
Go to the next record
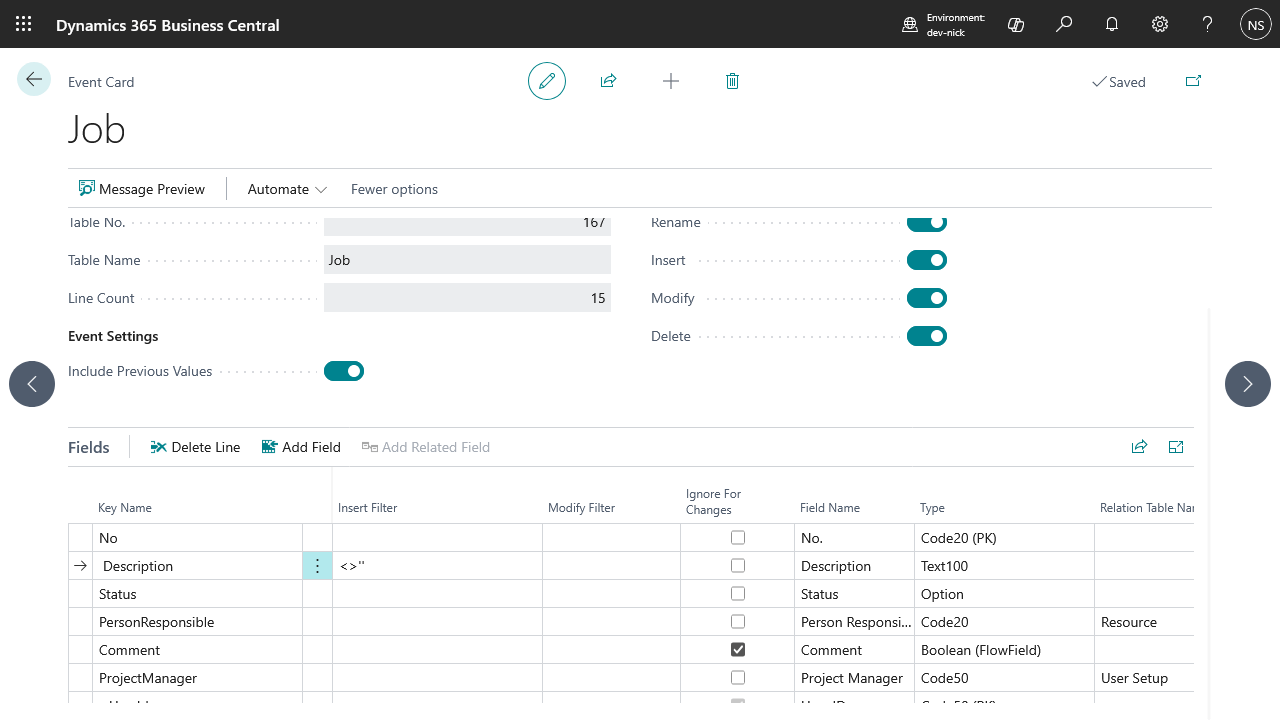tap(1248, 384)
